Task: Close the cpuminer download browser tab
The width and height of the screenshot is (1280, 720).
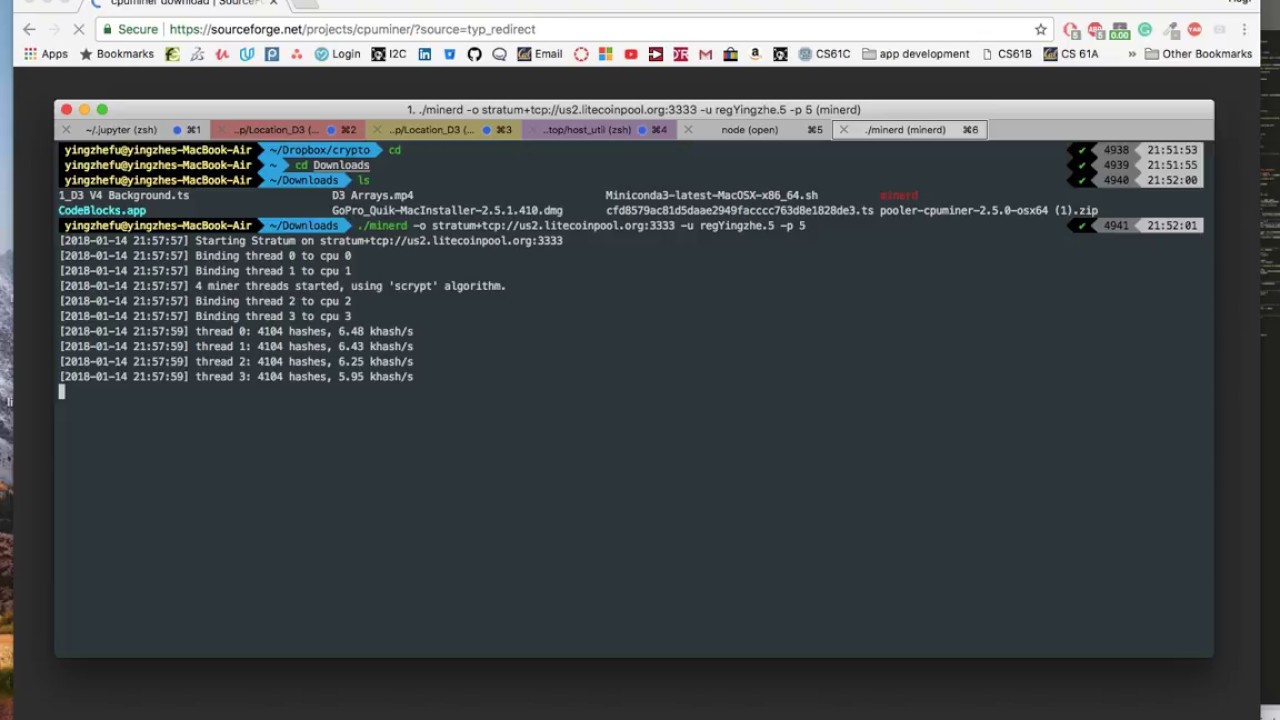Action: (273, 3)
